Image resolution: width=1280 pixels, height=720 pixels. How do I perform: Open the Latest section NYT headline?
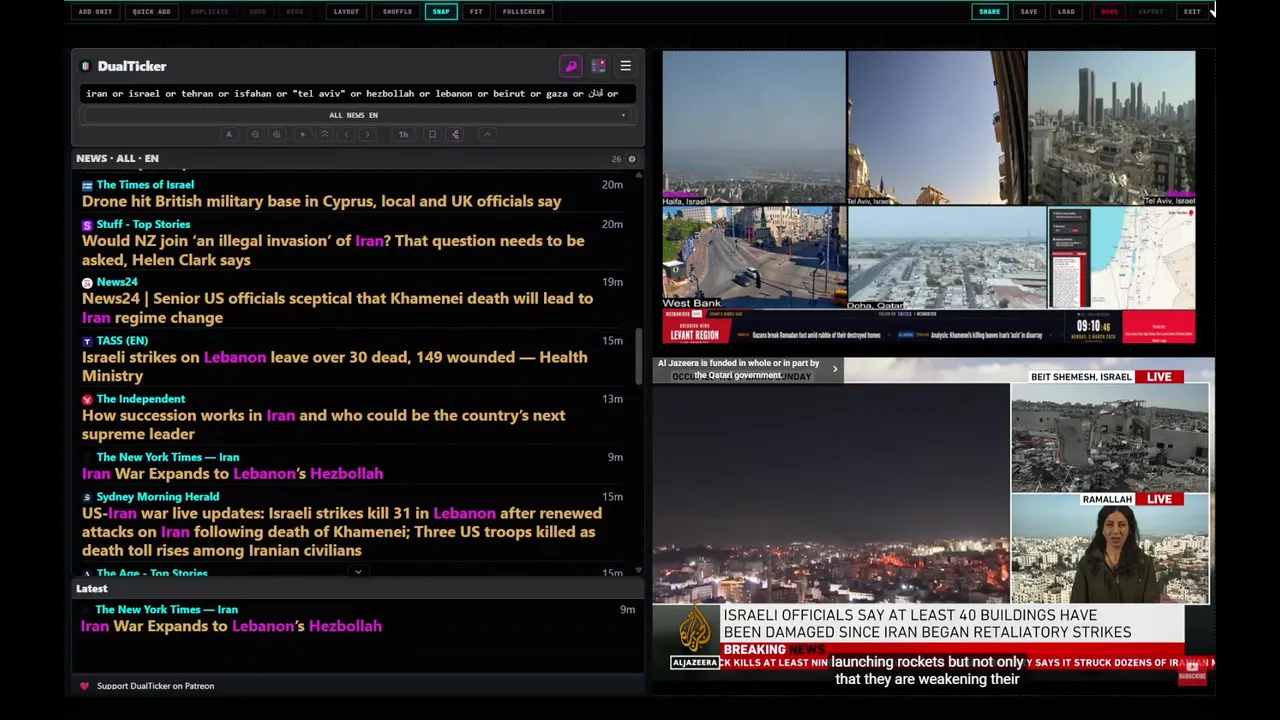point(231,626)
